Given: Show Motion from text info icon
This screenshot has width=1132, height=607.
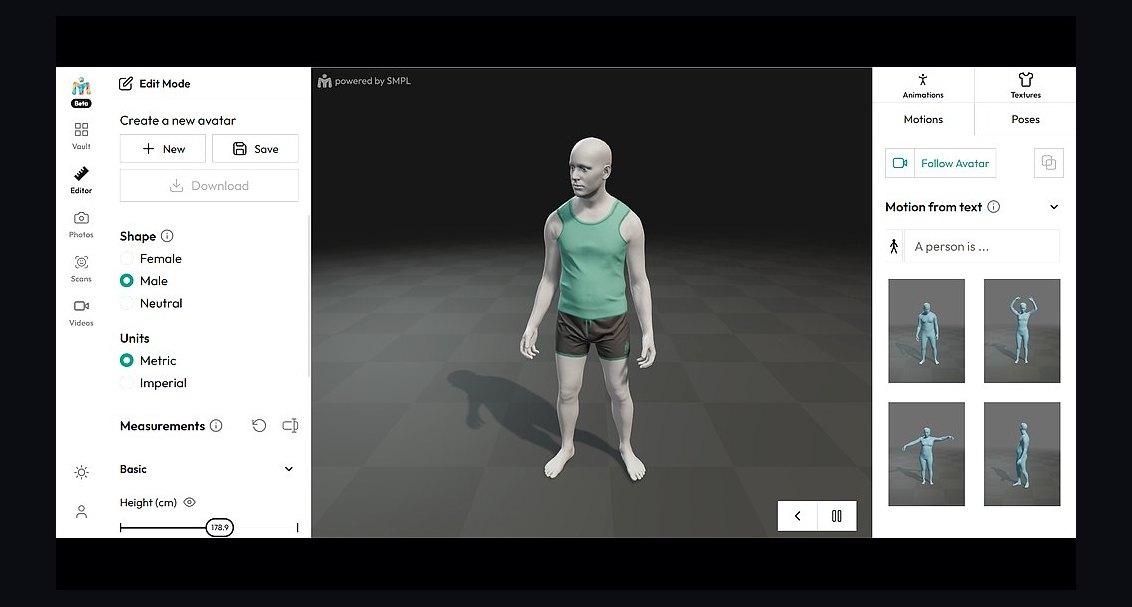Looking at the screenshot, I should pos(994,207).
